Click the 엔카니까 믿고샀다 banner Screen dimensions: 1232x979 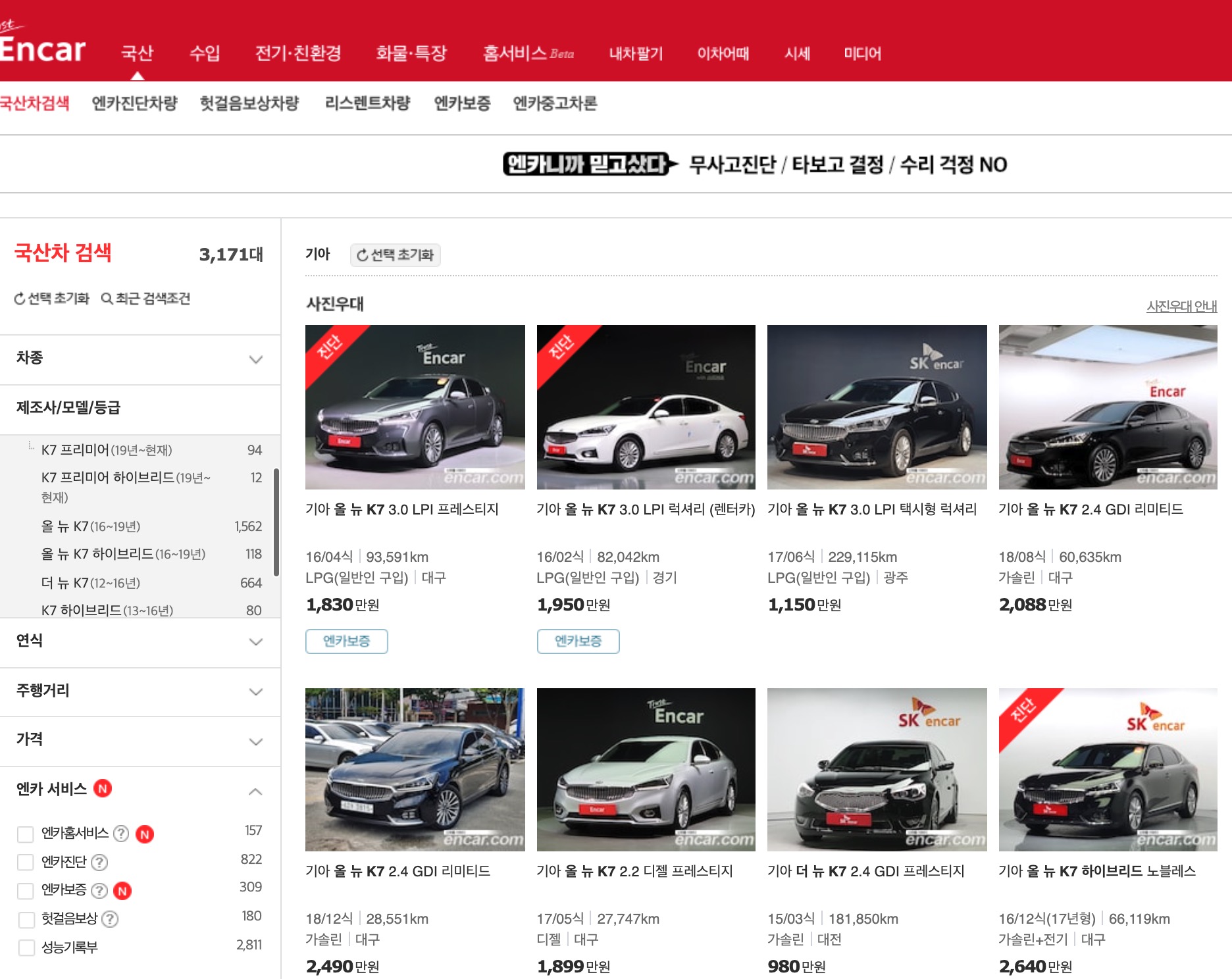point(755,164)
